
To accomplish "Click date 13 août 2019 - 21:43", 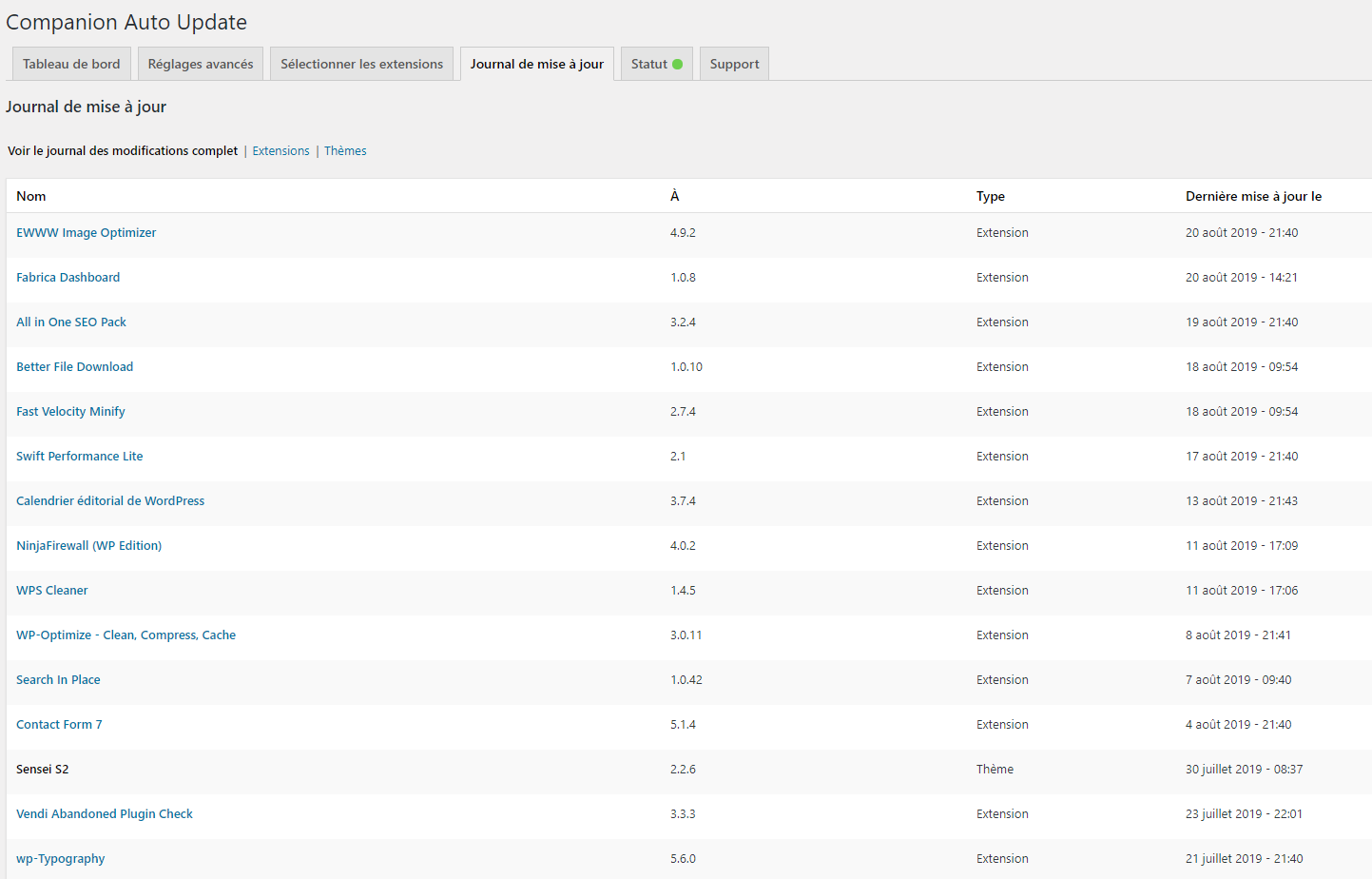I will coord(1242,500).
